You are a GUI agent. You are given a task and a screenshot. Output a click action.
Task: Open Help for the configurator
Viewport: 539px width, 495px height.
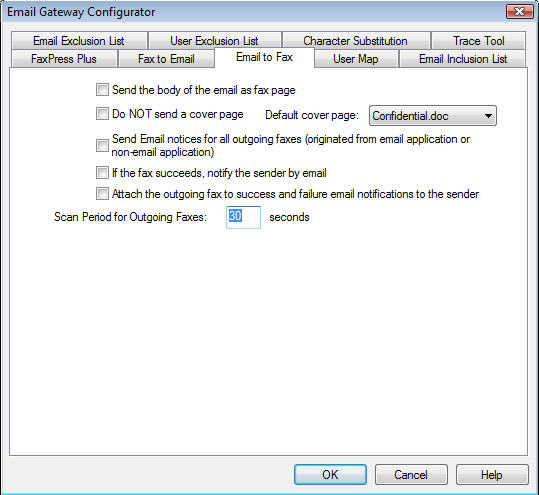click(x=492, y=475)
